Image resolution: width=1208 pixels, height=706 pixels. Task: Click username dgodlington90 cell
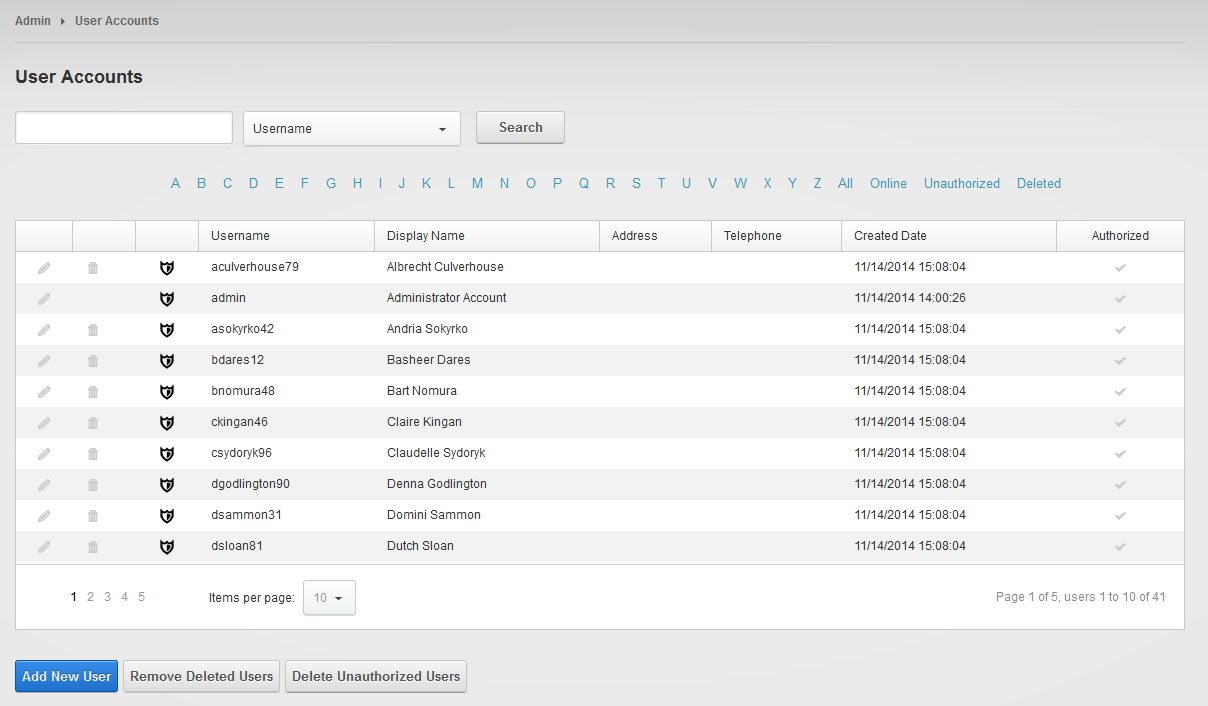point(250,484)
